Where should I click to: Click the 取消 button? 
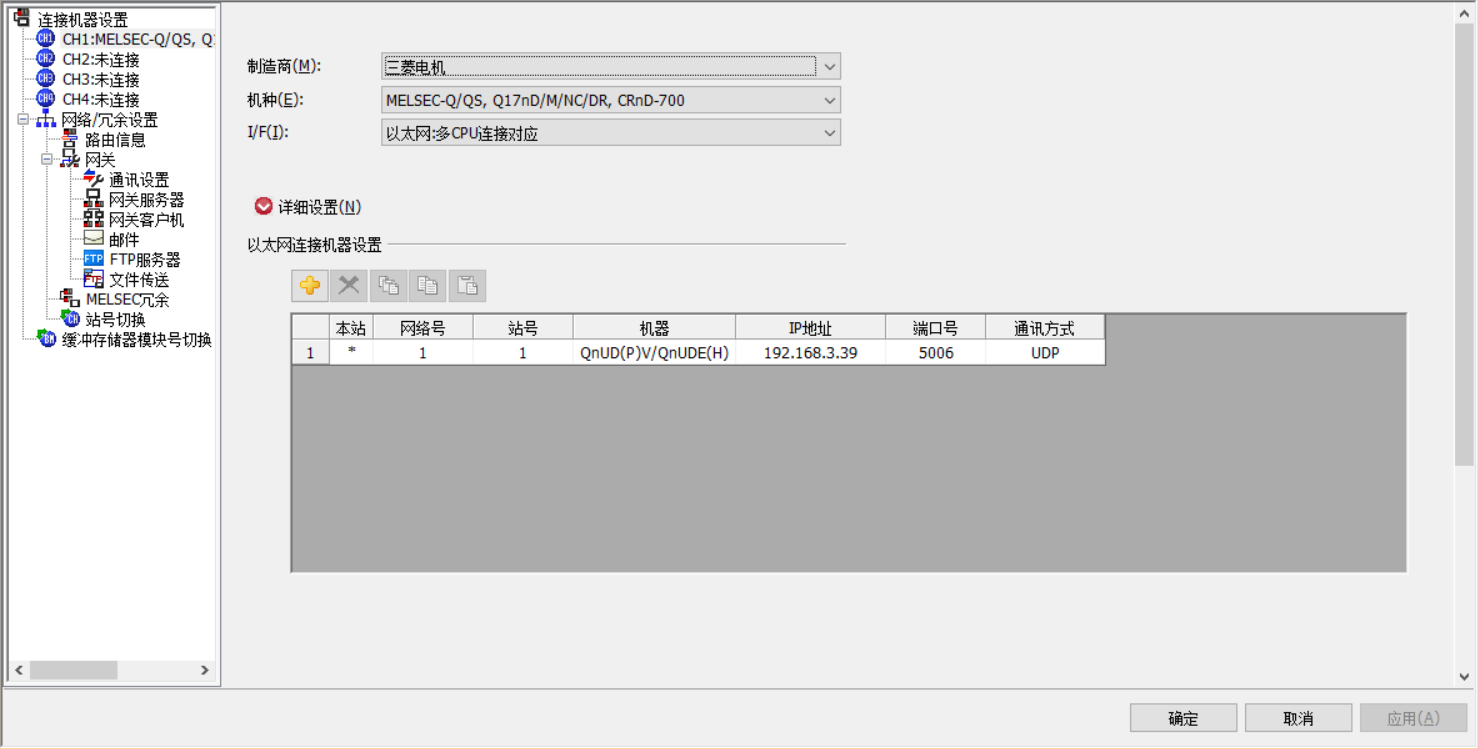pos(1298,718)
